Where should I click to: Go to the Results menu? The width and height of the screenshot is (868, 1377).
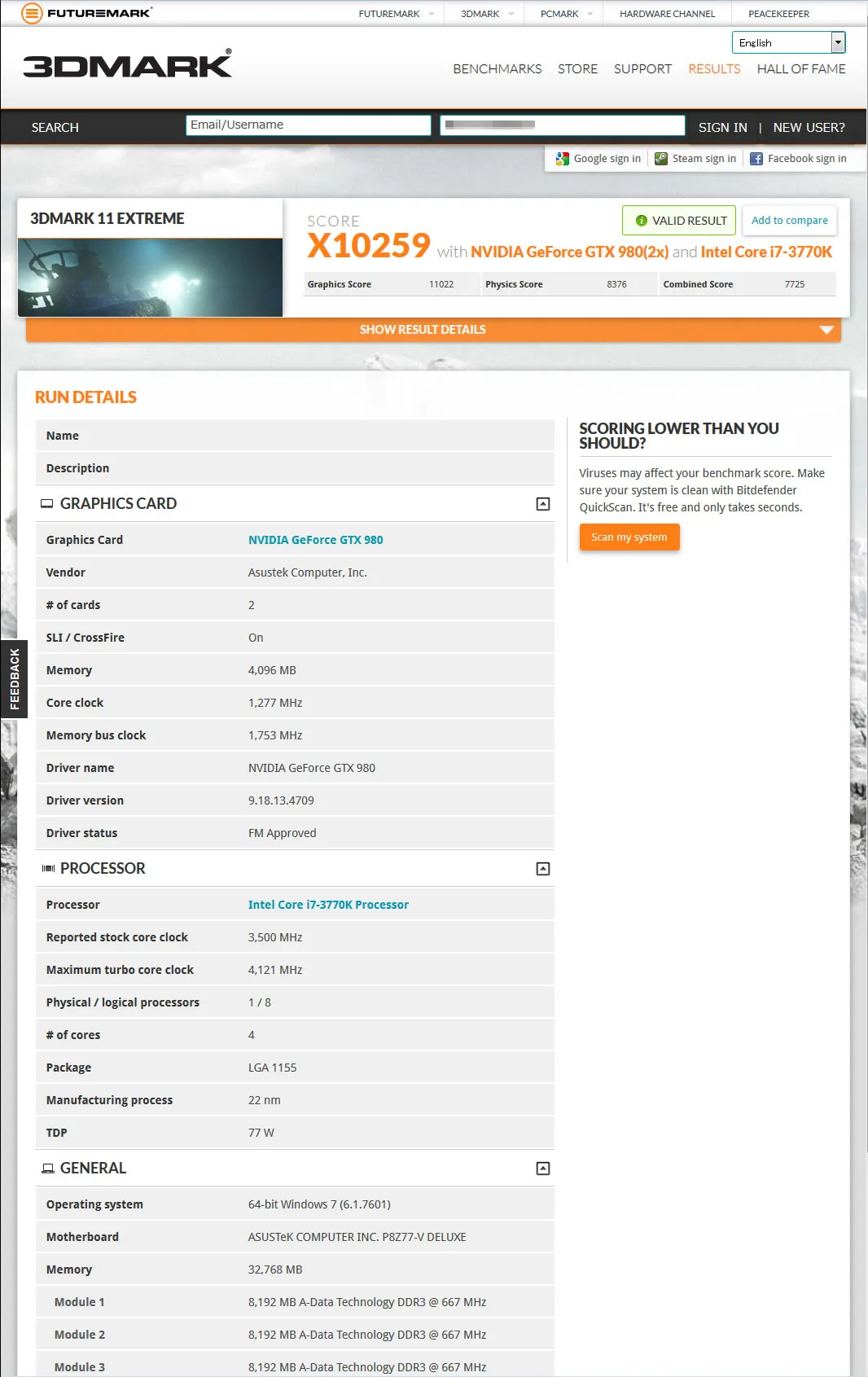click(715, 69)
